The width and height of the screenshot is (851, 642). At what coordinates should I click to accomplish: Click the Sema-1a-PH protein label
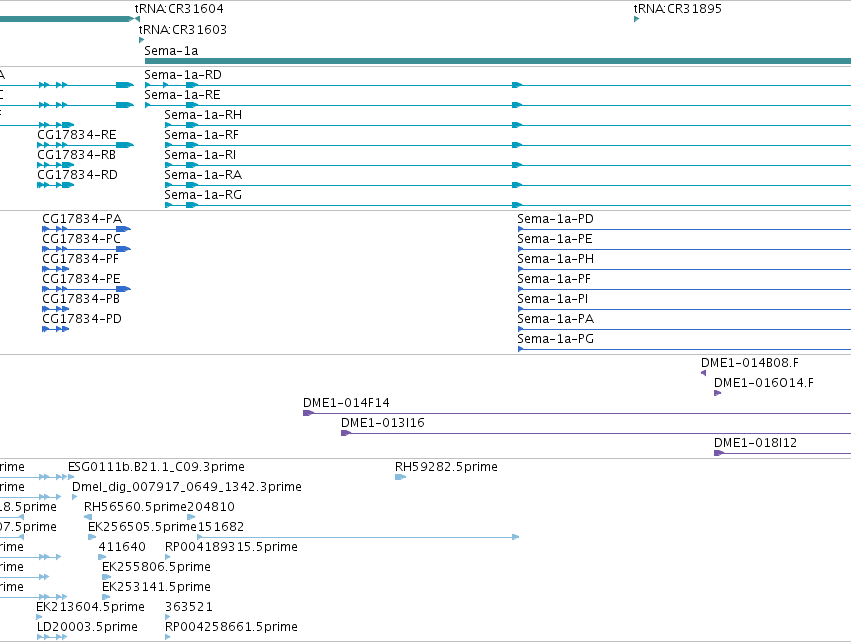tap(555, 259)
